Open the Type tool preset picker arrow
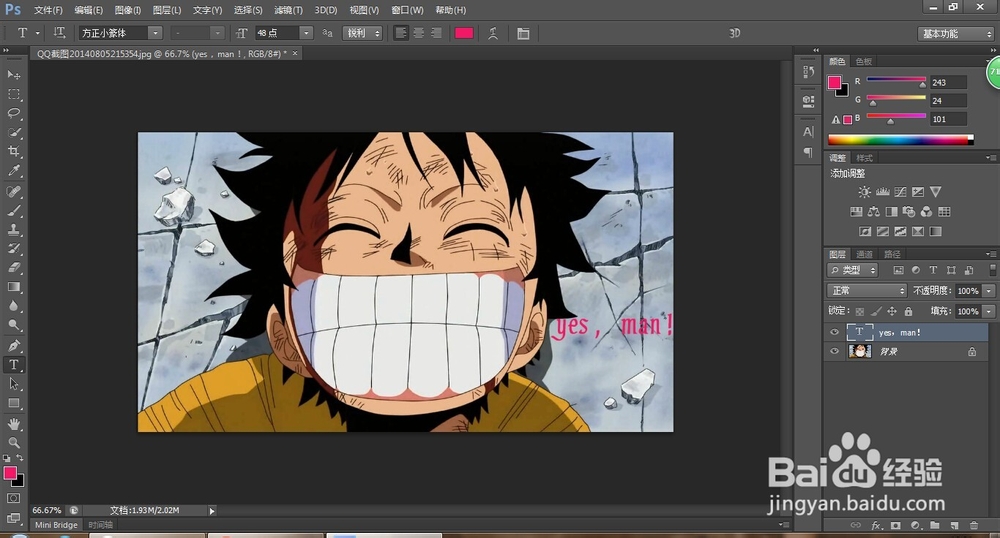The height and width of the screenshot is (538, 1000). coord(38,33)
